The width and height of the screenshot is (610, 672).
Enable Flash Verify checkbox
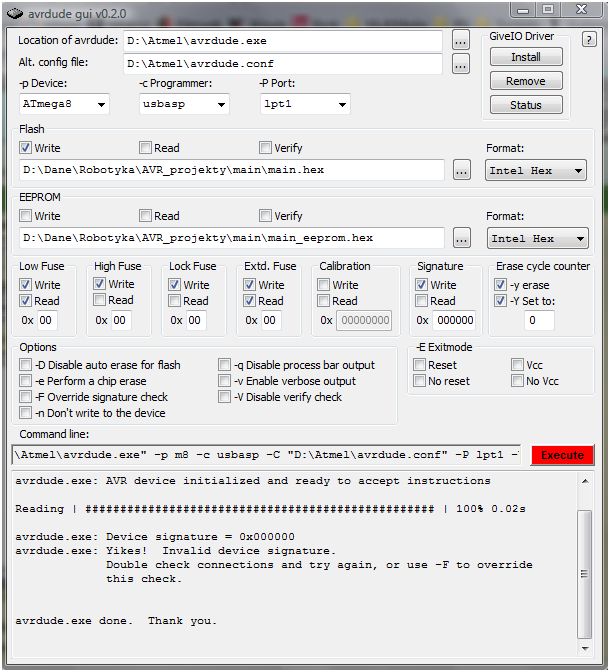[x=265, y=148]
